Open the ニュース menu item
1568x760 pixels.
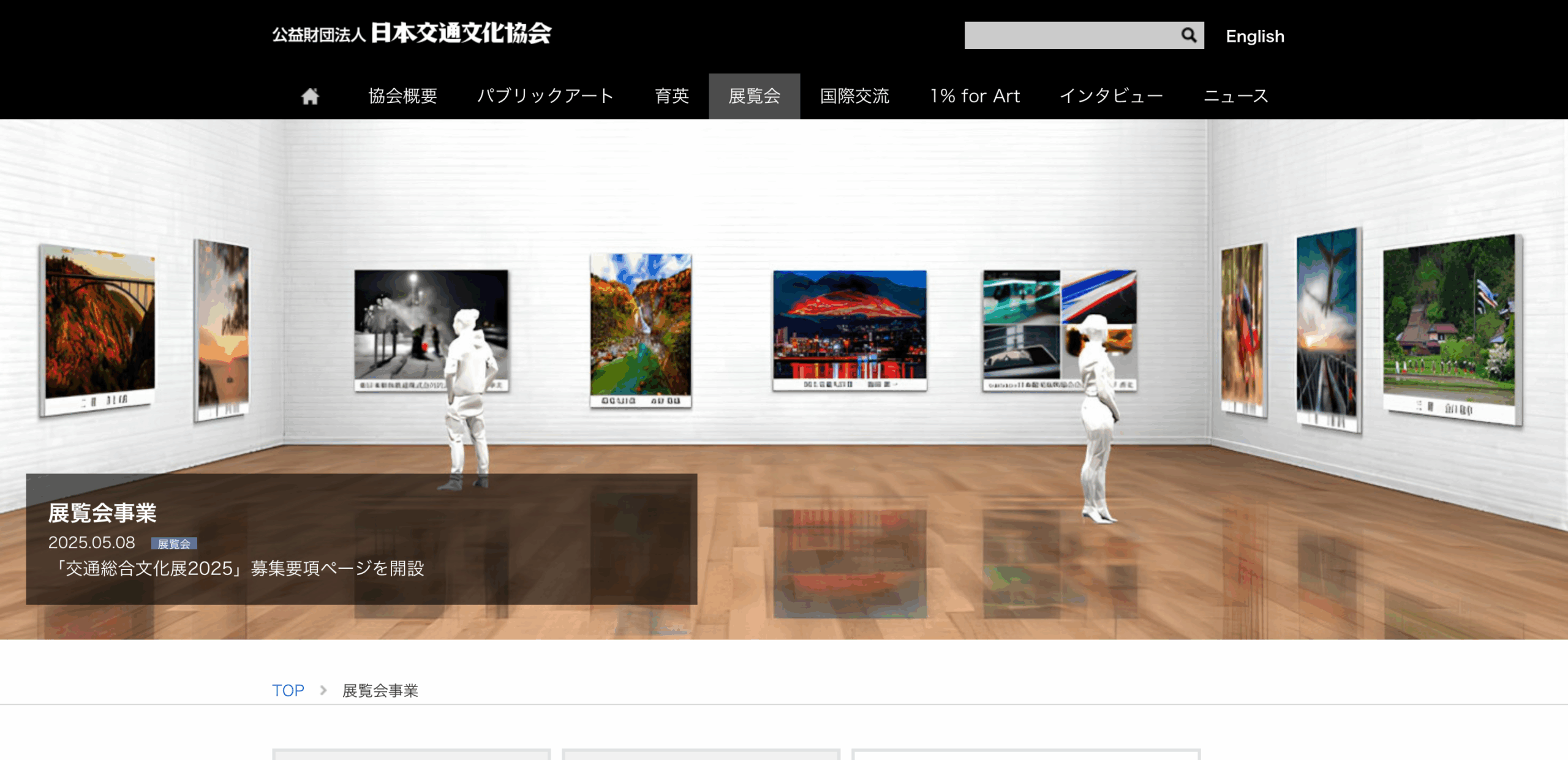[1236, 96]
